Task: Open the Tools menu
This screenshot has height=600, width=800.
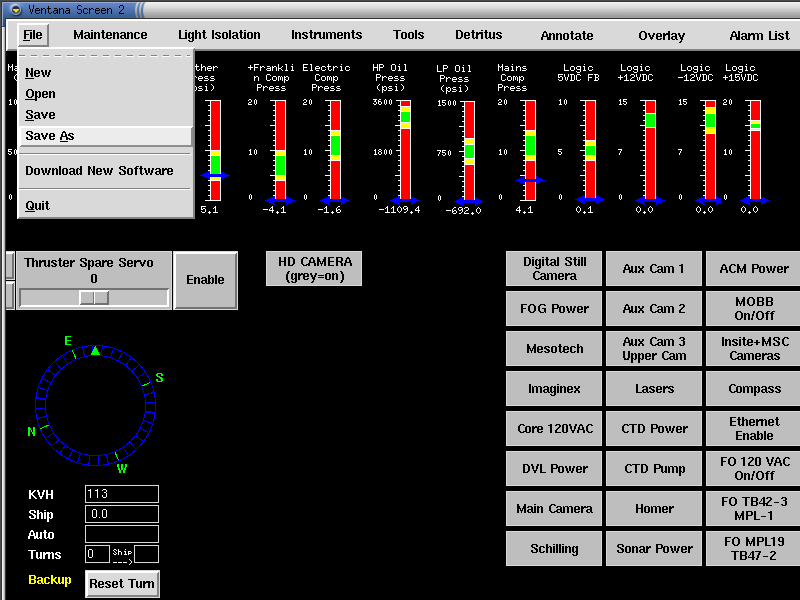Action: (408, 35)
